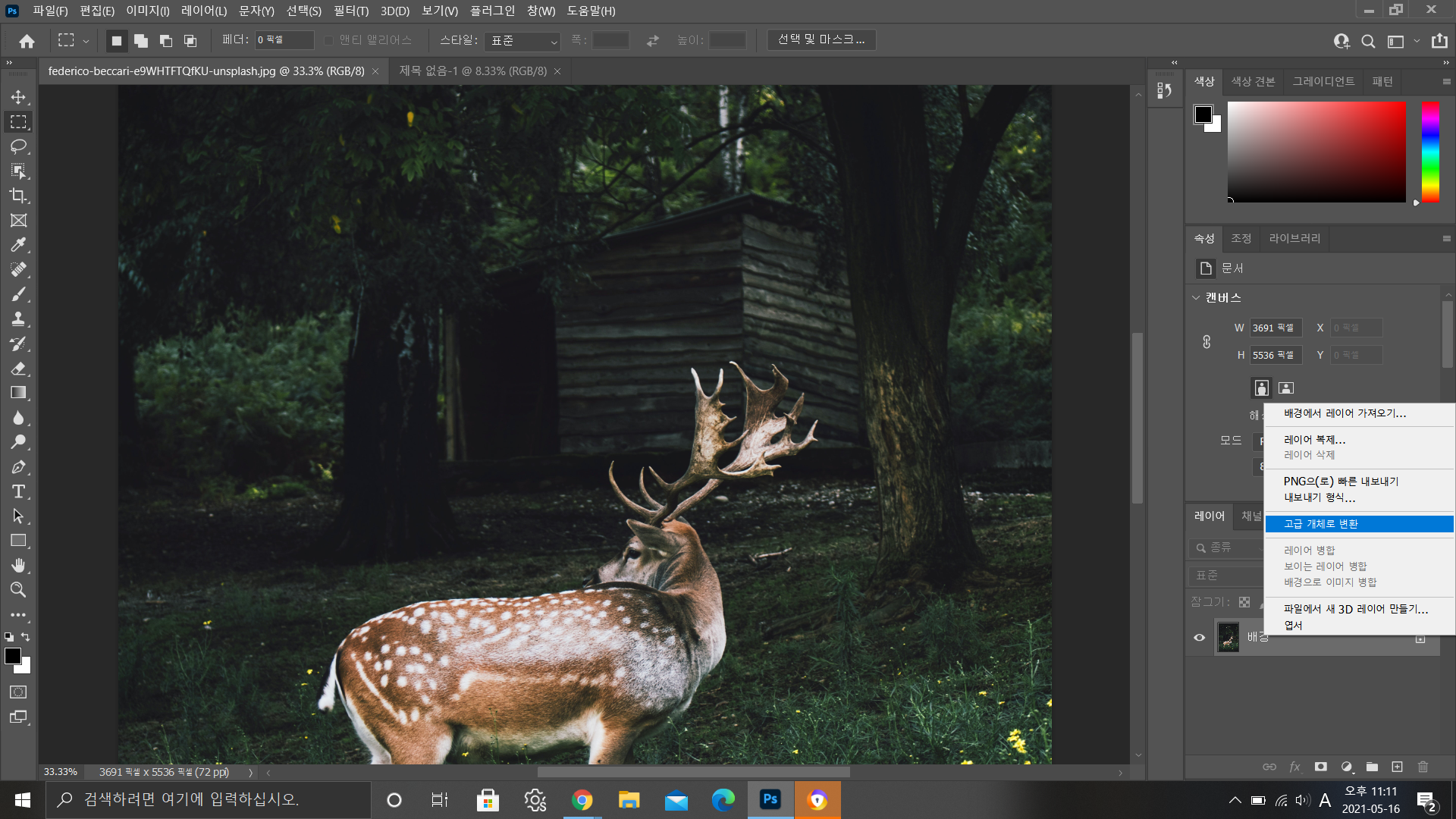Select the Rectangular Marquee tool in toolbox
Viewport: 1456px width, 819px height.
click(18, 122)
